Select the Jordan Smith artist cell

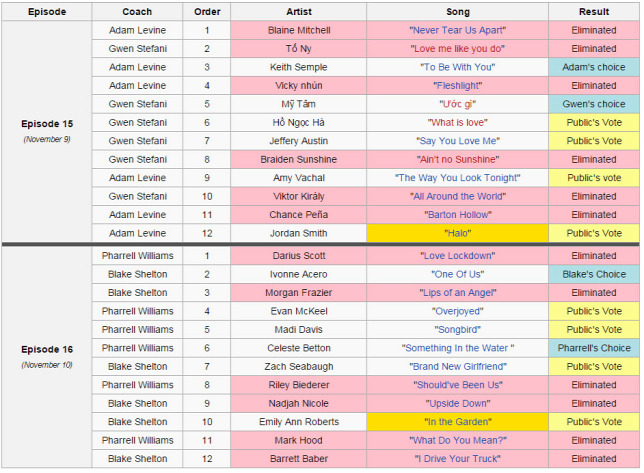[x=299, y=233]
